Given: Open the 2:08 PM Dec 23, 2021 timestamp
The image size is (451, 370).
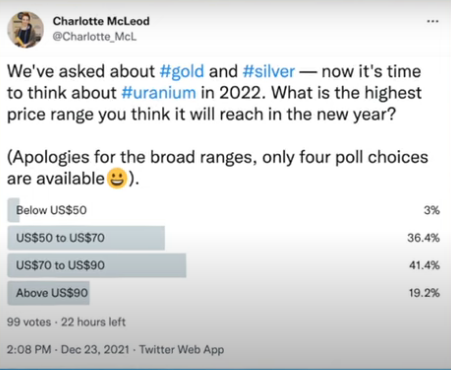Looking at the screenshot, I should (x=68, y=350).
